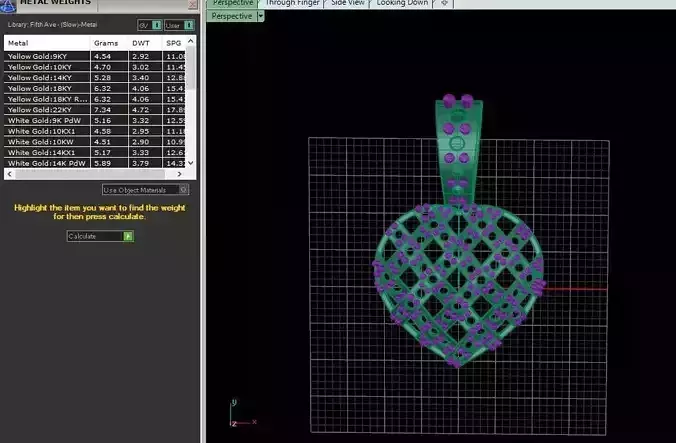Click the 3.40 DWT value cell
Image resolution: width=676 pixels, height=443 pixels.
pos(145,78)
